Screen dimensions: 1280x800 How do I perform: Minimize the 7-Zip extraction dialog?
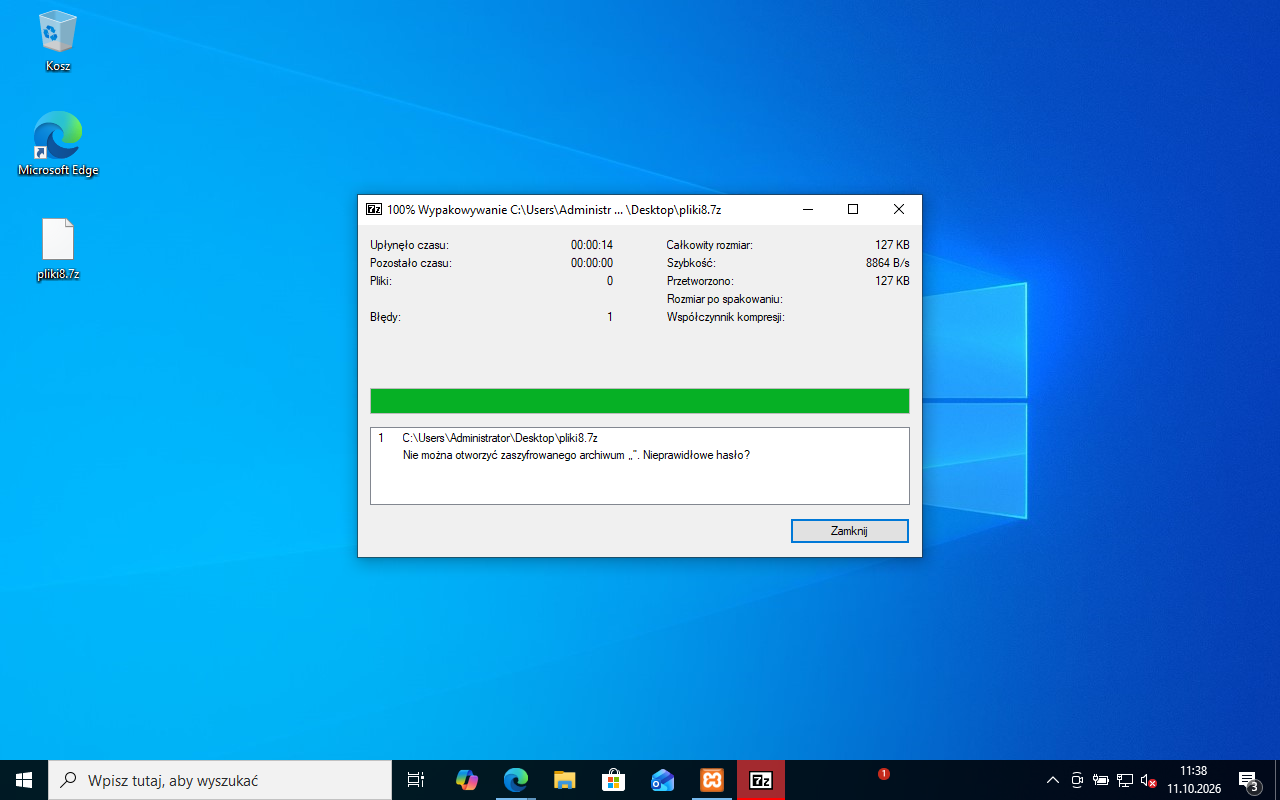[x=807, y=210]
